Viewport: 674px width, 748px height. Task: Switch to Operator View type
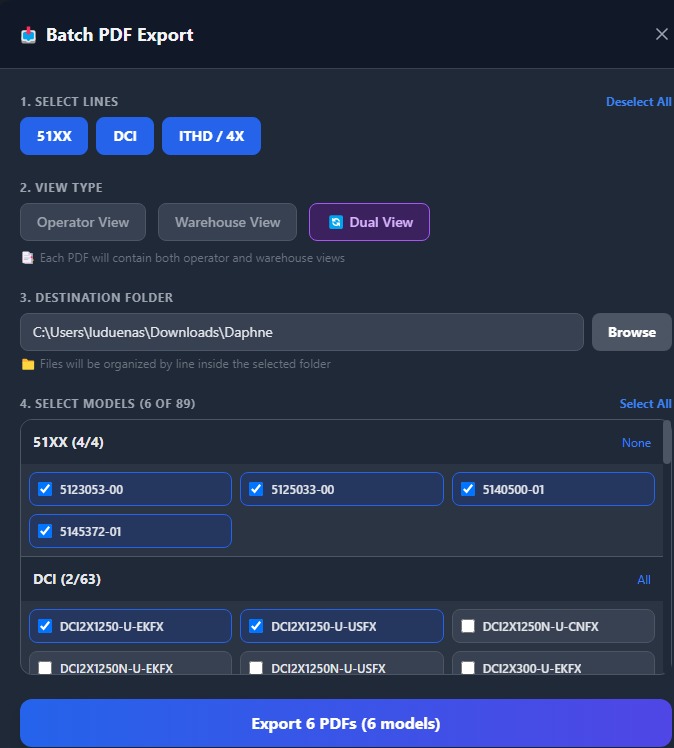pyautogui.click(x=83, y=222)
